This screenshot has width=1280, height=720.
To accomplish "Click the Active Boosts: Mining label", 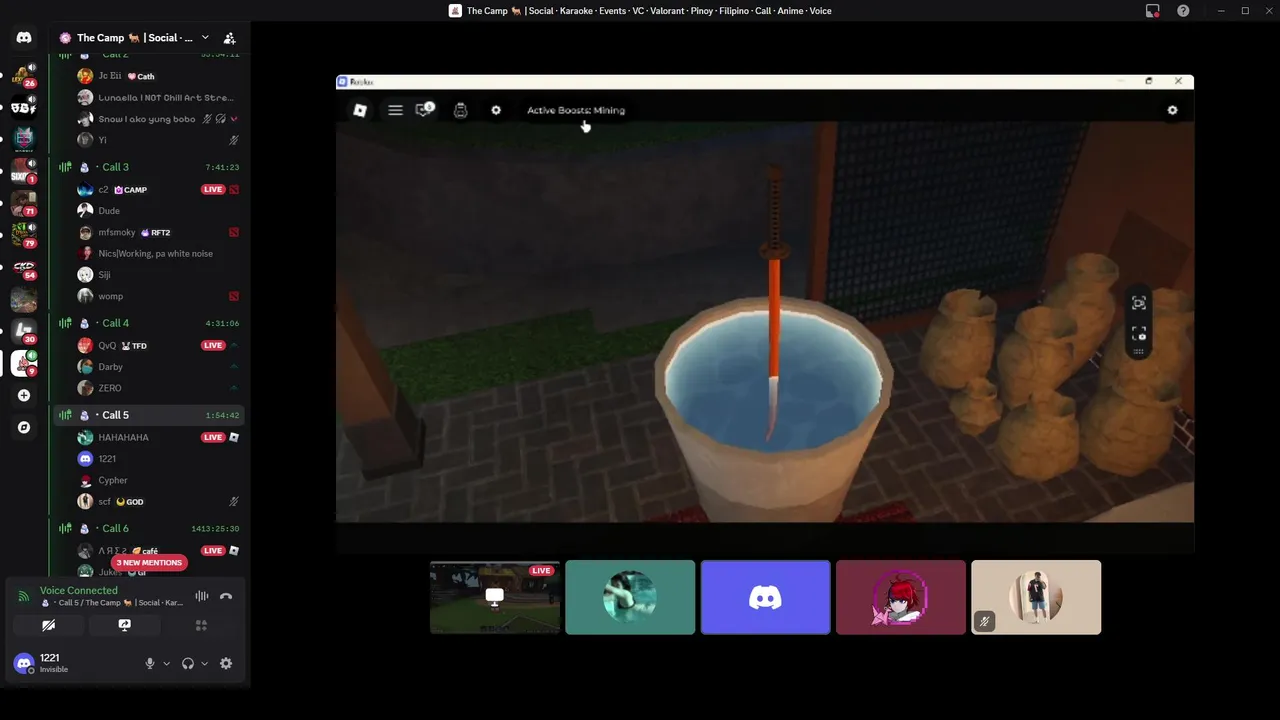I will click(x=576, y=110).
